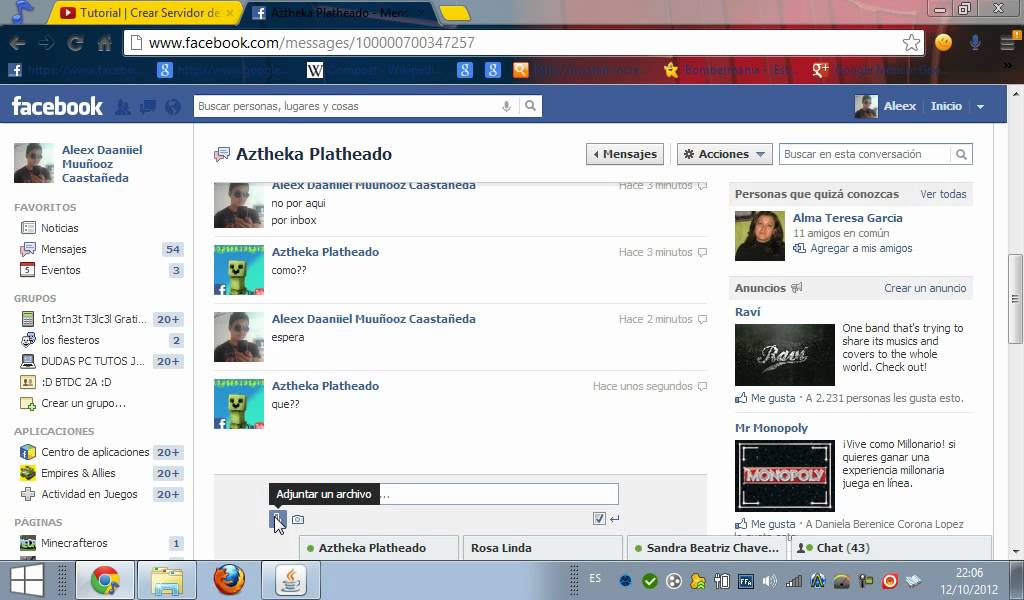Open the account dropdown arrow beside Inicio
1024x600 pixels.
point(980,106)
